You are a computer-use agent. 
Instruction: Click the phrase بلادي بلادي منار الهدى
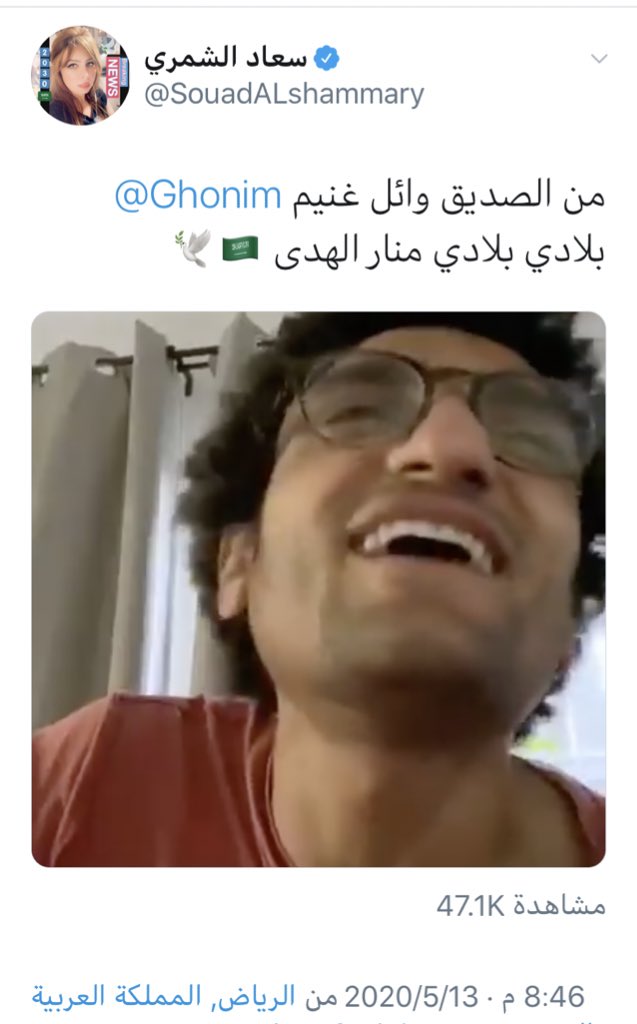click(x=439, y=251)
